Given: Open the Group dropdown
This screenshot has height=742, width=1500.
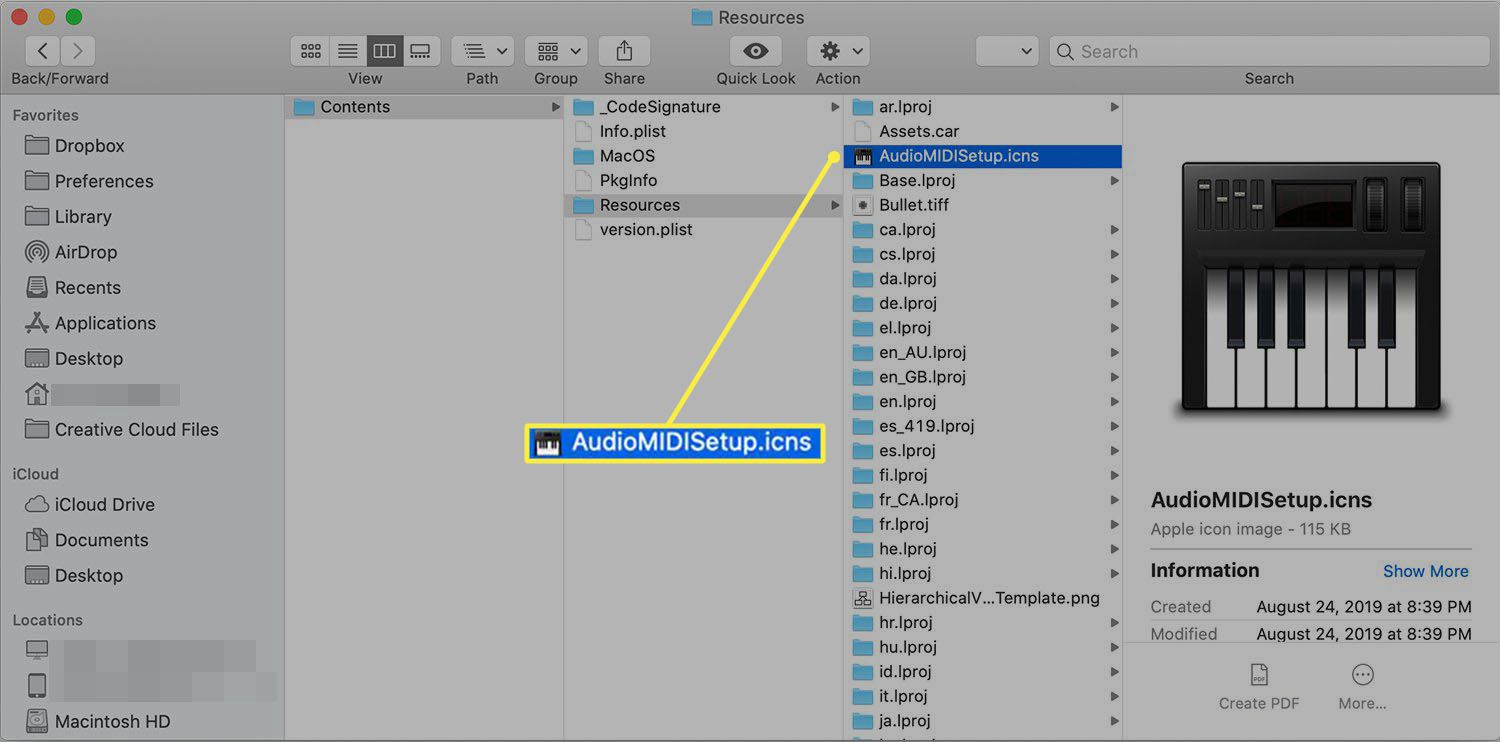Looking at the screenshot, I should [556, 51].
